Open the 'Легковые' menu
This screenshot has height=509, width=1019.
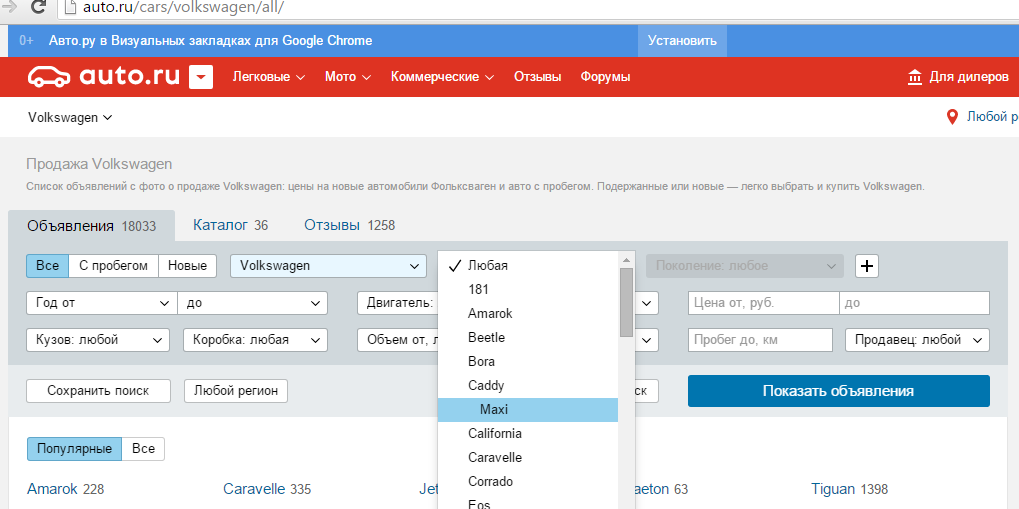(x=269, y=77)
